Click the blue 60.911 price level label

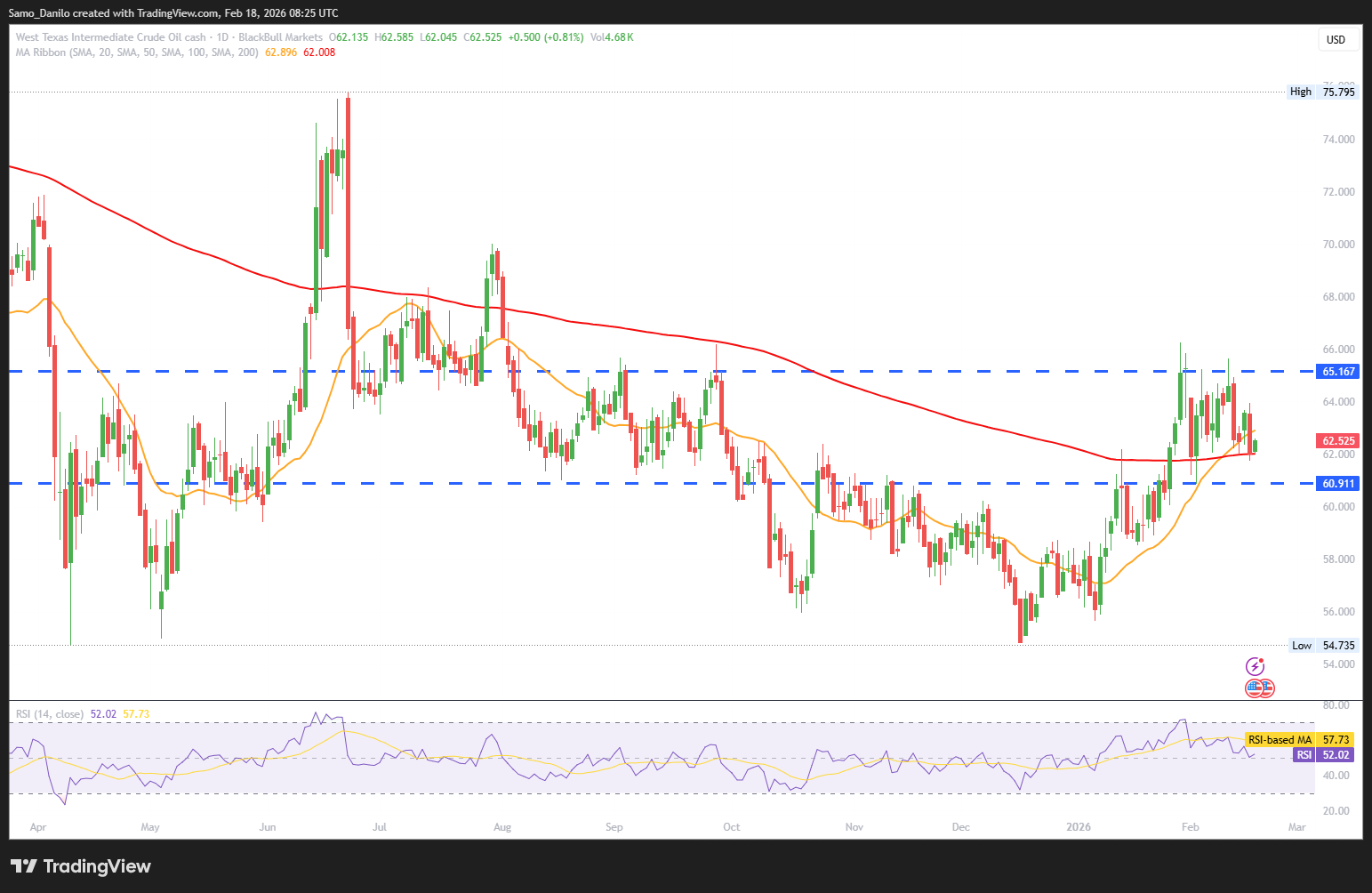click(x=1337, y=484)
